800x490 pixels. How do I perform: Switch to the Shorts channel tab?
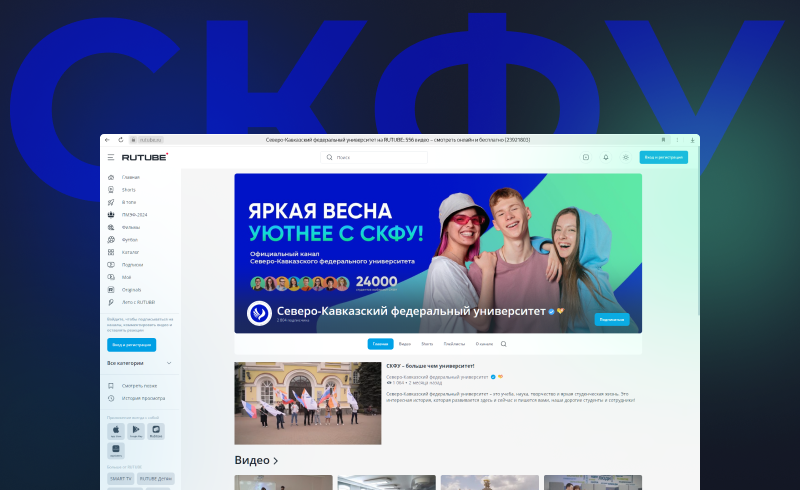pyautogui.click(x=427, y=344)
